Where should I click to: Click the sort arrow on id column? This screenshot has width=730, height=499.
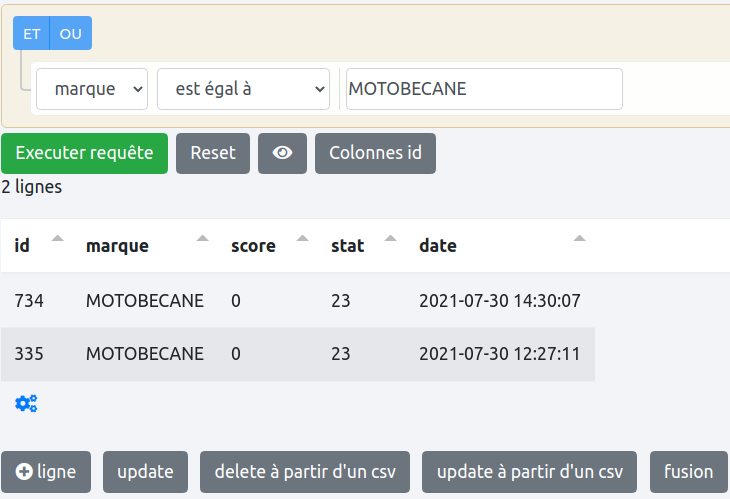click(57, 239)
